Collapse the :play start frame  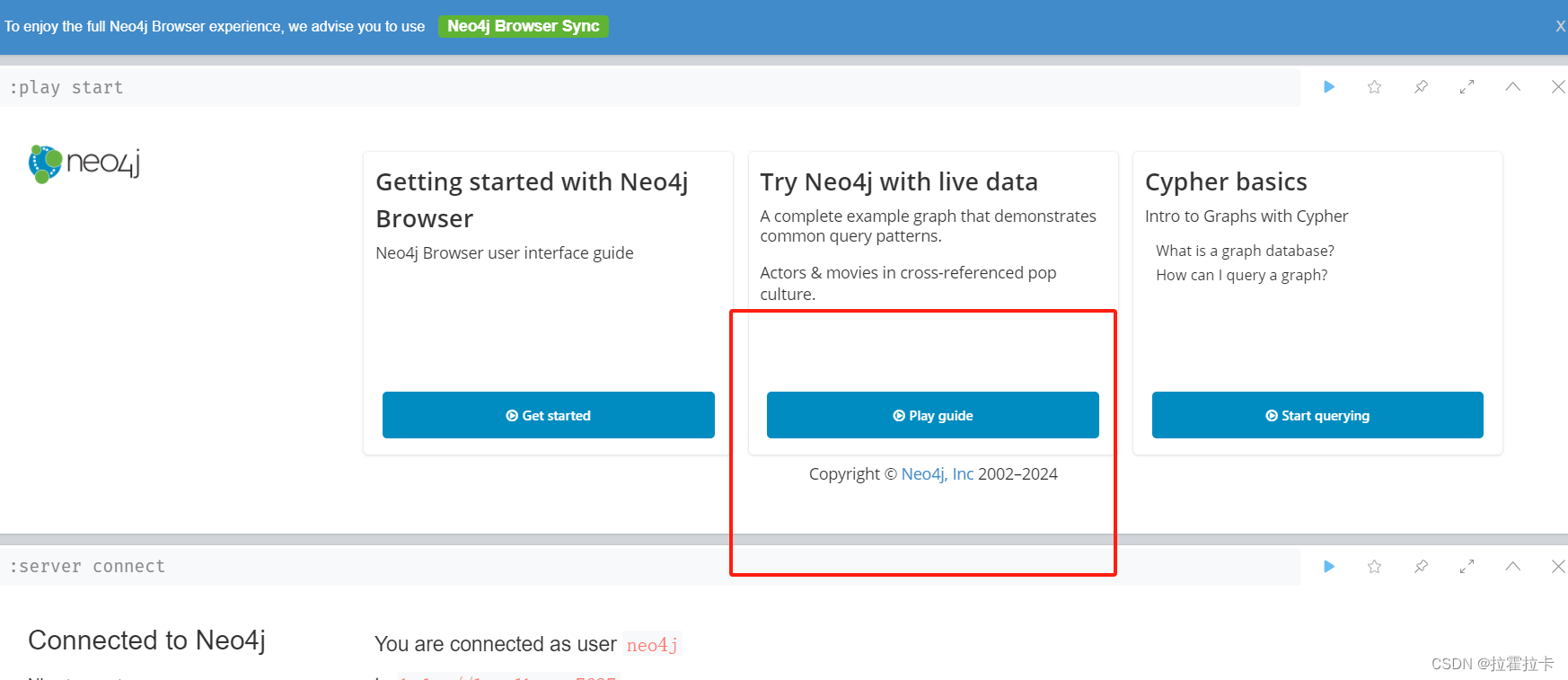click(1512, 87)
